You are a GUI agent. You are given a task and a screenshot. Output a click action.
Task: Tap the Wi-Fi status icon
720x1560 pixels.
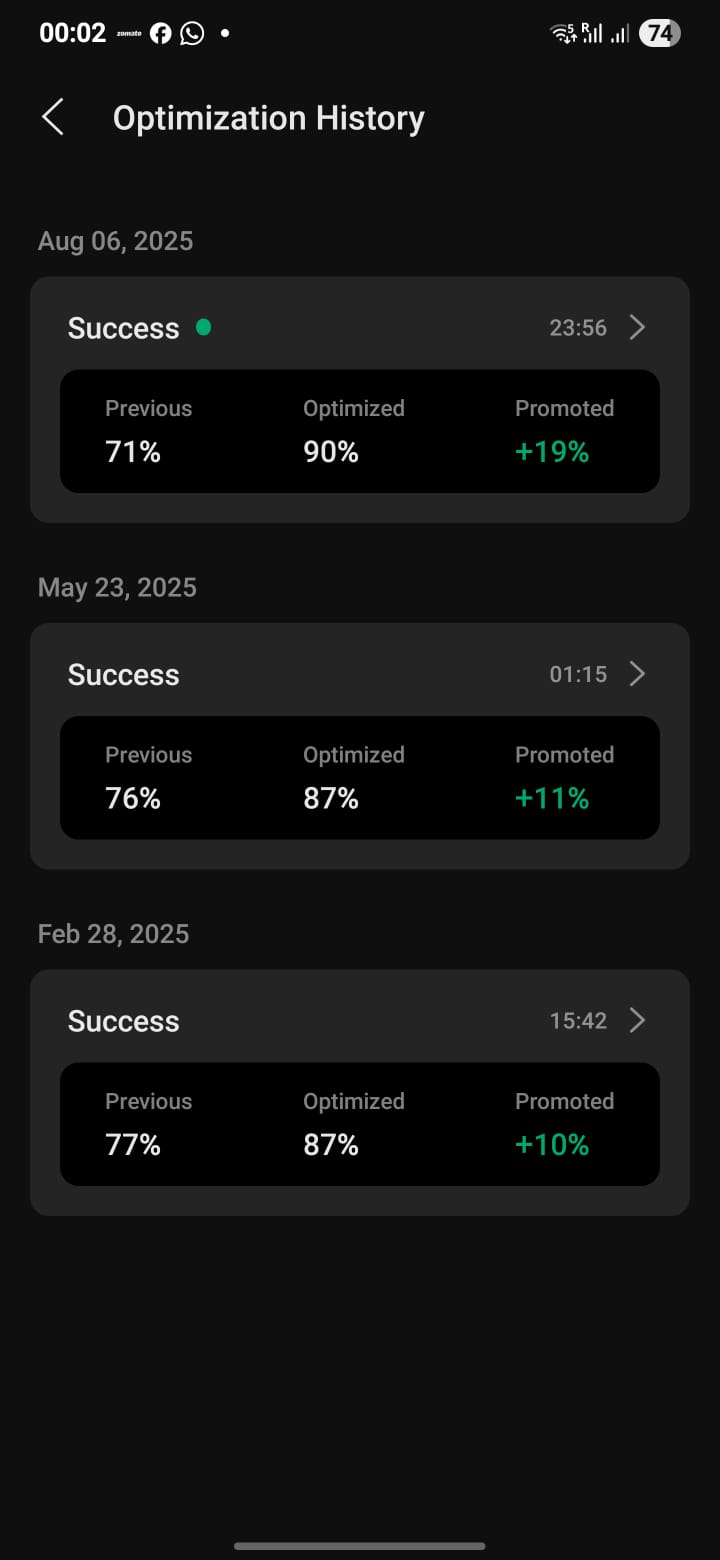[563, 34]
